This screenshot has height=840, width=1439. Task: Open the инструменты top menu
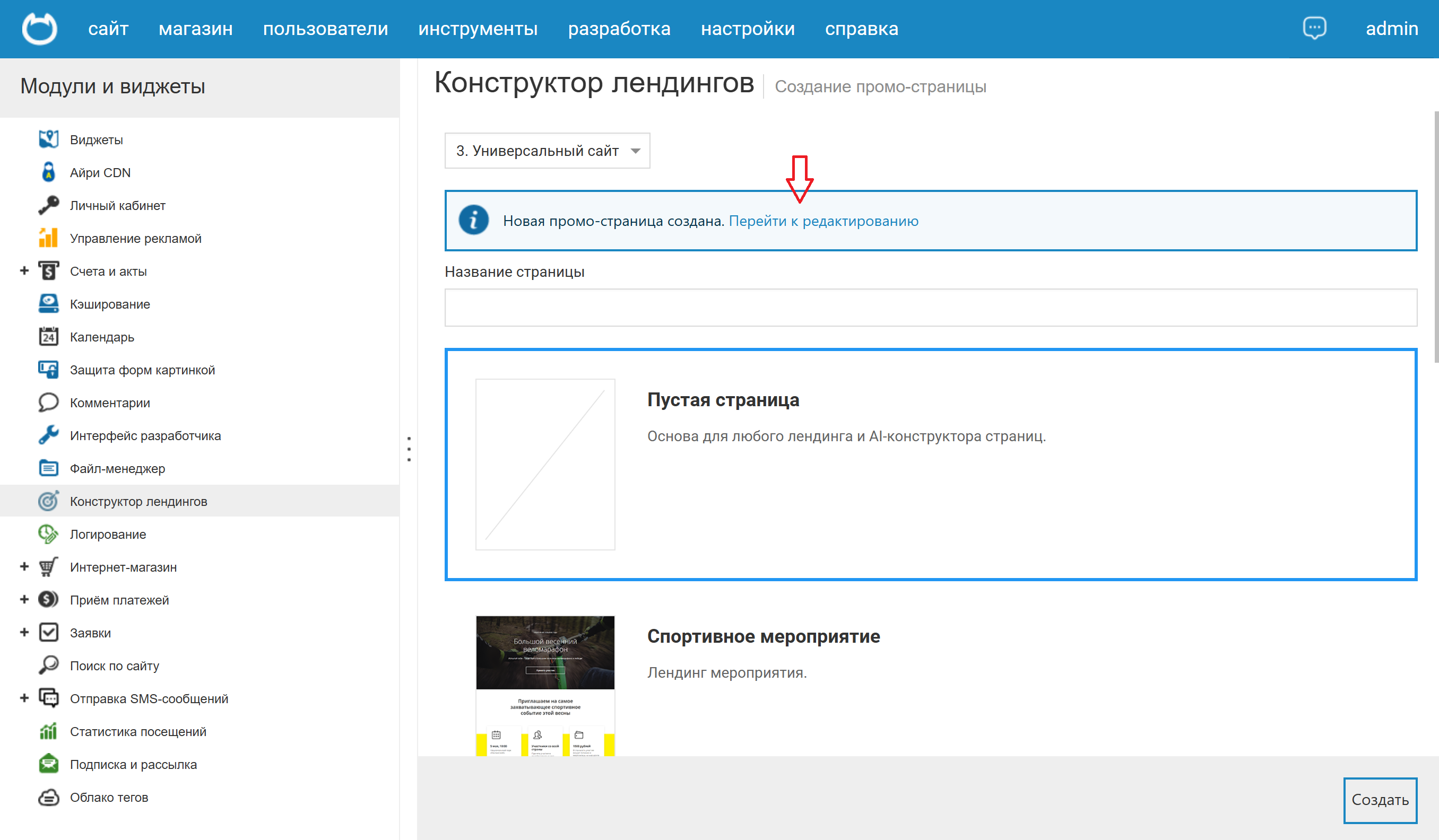pos(478,29)
